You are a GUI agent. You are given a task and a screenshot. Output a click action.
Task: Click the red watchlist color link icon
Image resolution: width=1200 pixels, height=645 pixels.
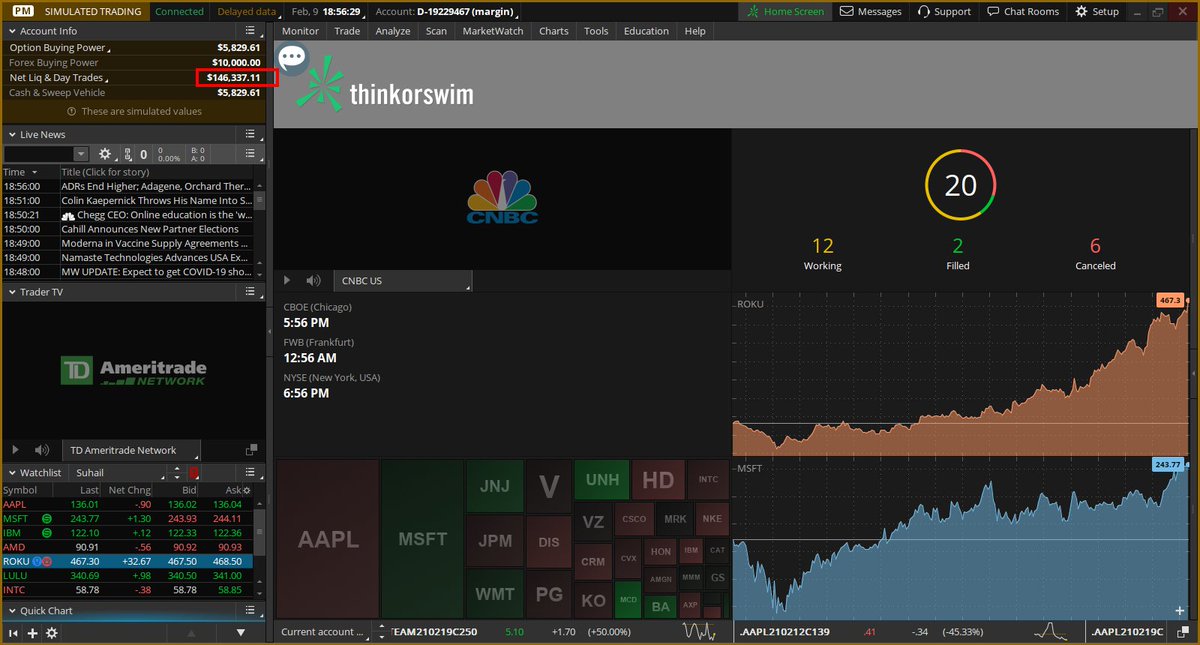pos(193,472)
